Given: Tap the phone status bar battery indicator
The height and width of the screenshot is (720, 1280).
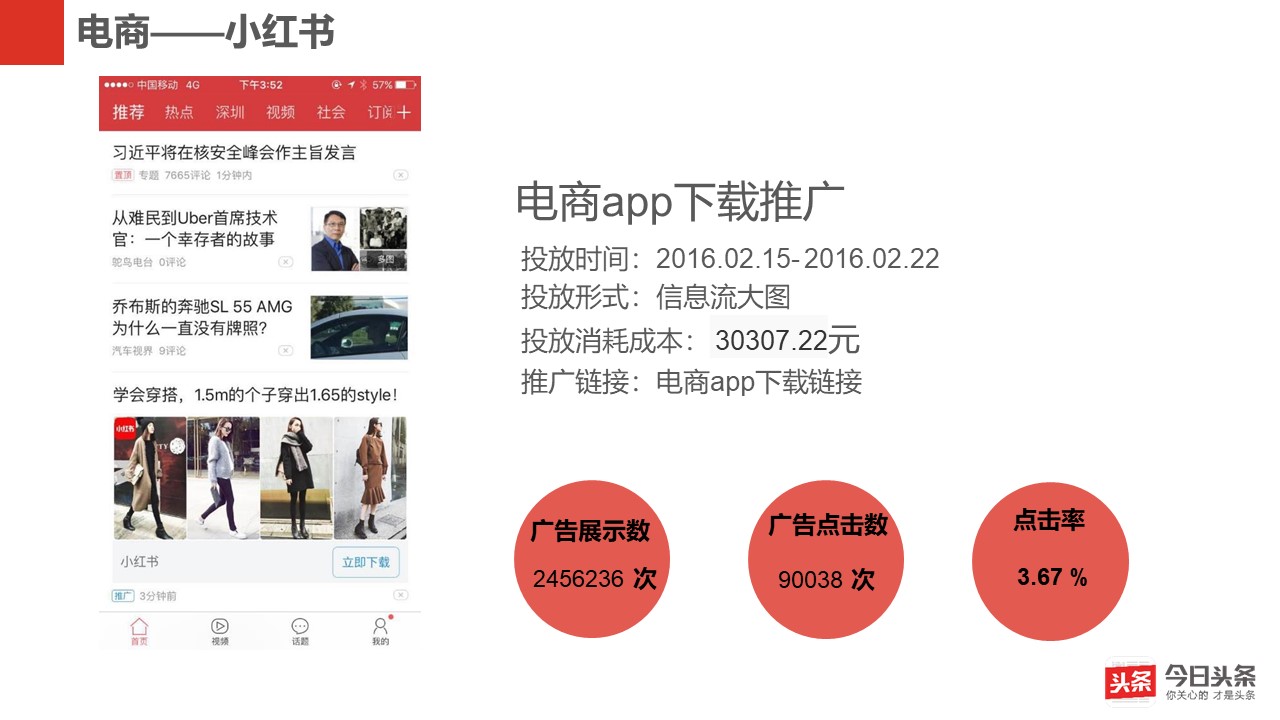Looking at the screenshot, I should 405,85.
